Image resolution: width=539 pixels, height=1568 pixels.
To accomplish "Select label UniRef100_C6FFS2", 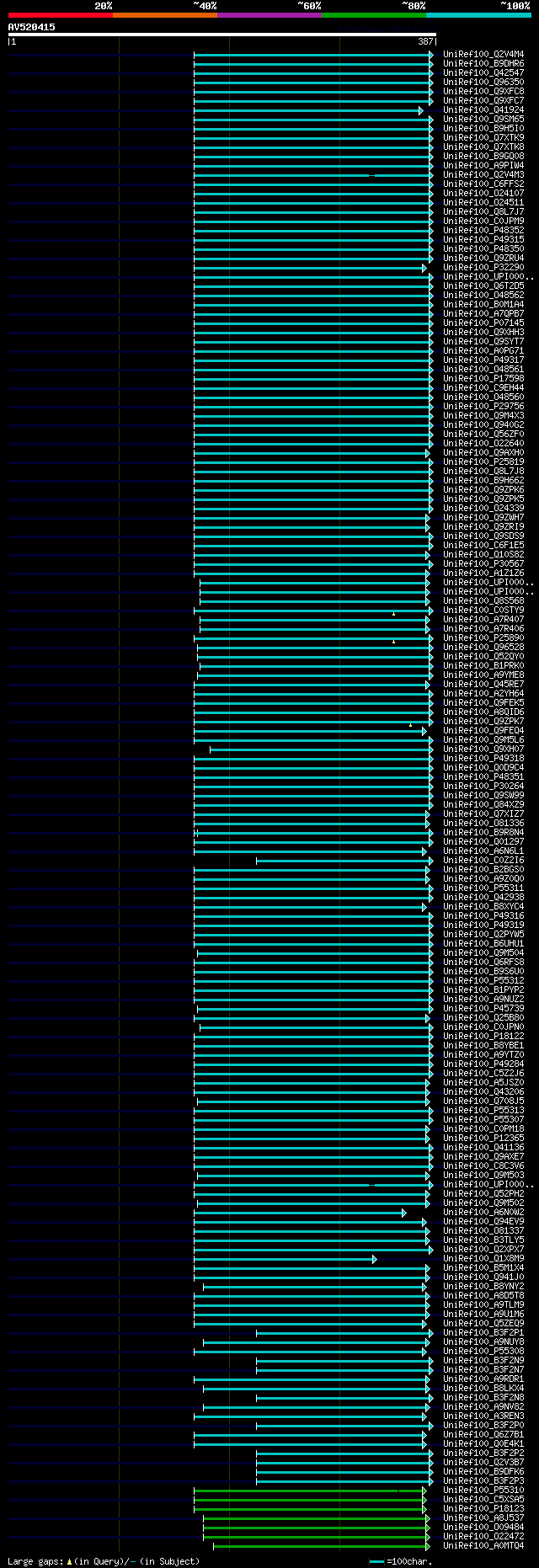I will (x=483, y=184).
